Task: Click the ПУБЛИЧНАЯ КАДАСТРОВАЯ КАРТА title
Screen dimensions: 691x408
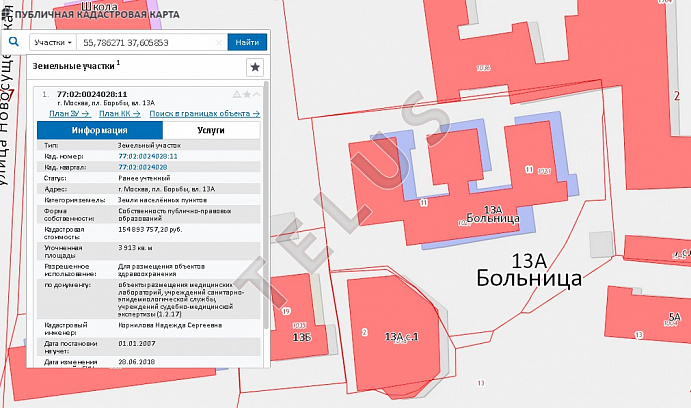Action: coord(97,15)
